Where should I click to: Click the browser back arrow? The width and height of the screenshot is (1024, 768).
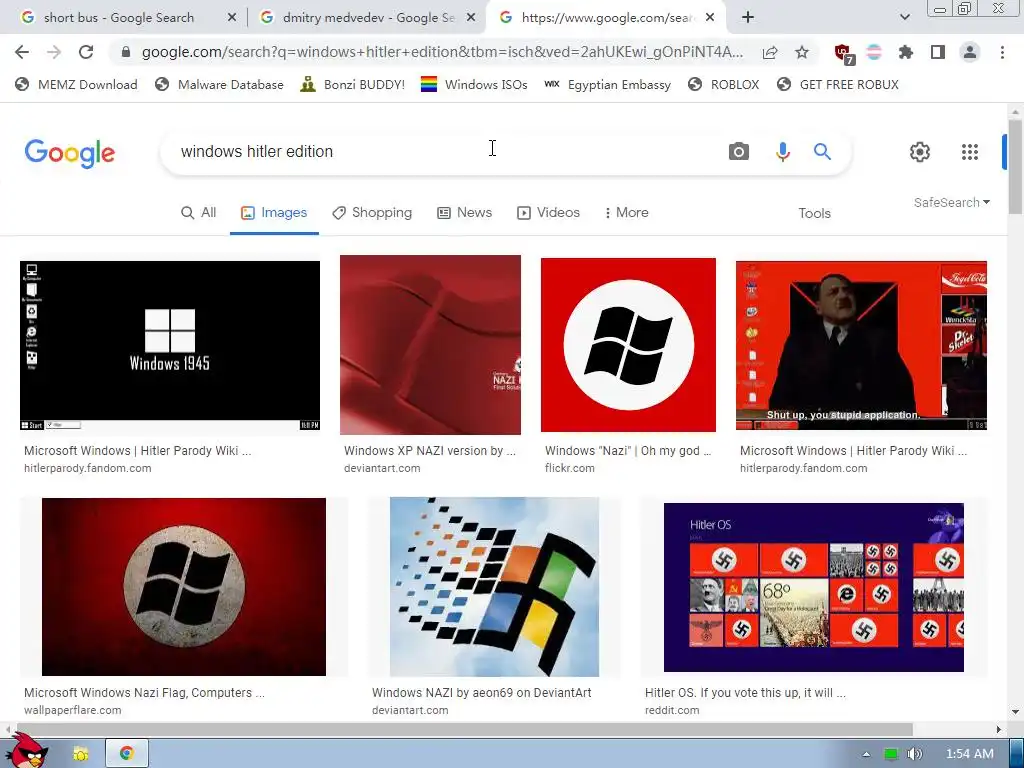22,52
